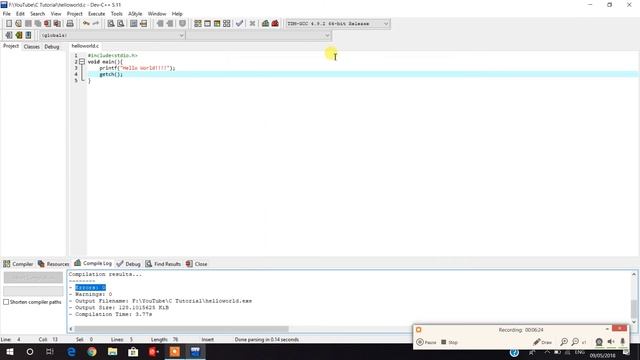Click the Close tab in bottom panel
Screen dimensions: 640x360
pos(197,264)
